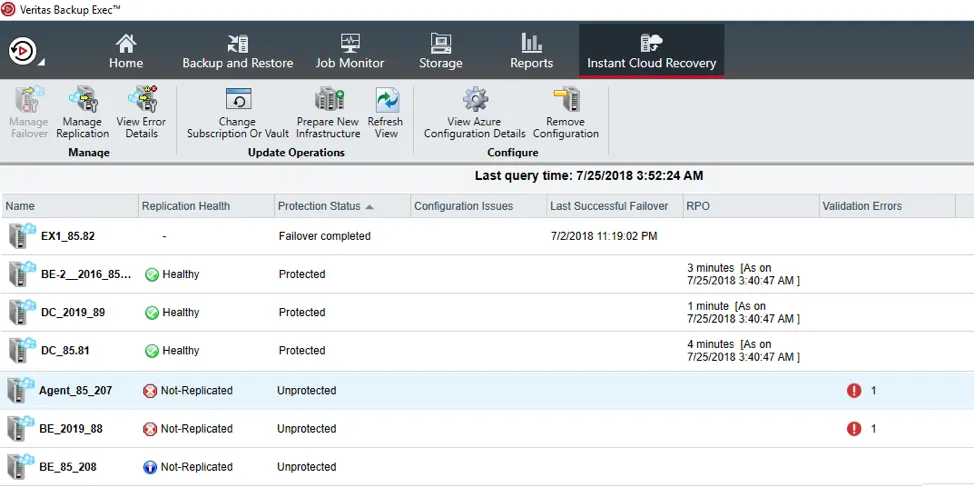Open the Storage tab
The width and height of the screenshot is (974, 487).
coord(440,51)
